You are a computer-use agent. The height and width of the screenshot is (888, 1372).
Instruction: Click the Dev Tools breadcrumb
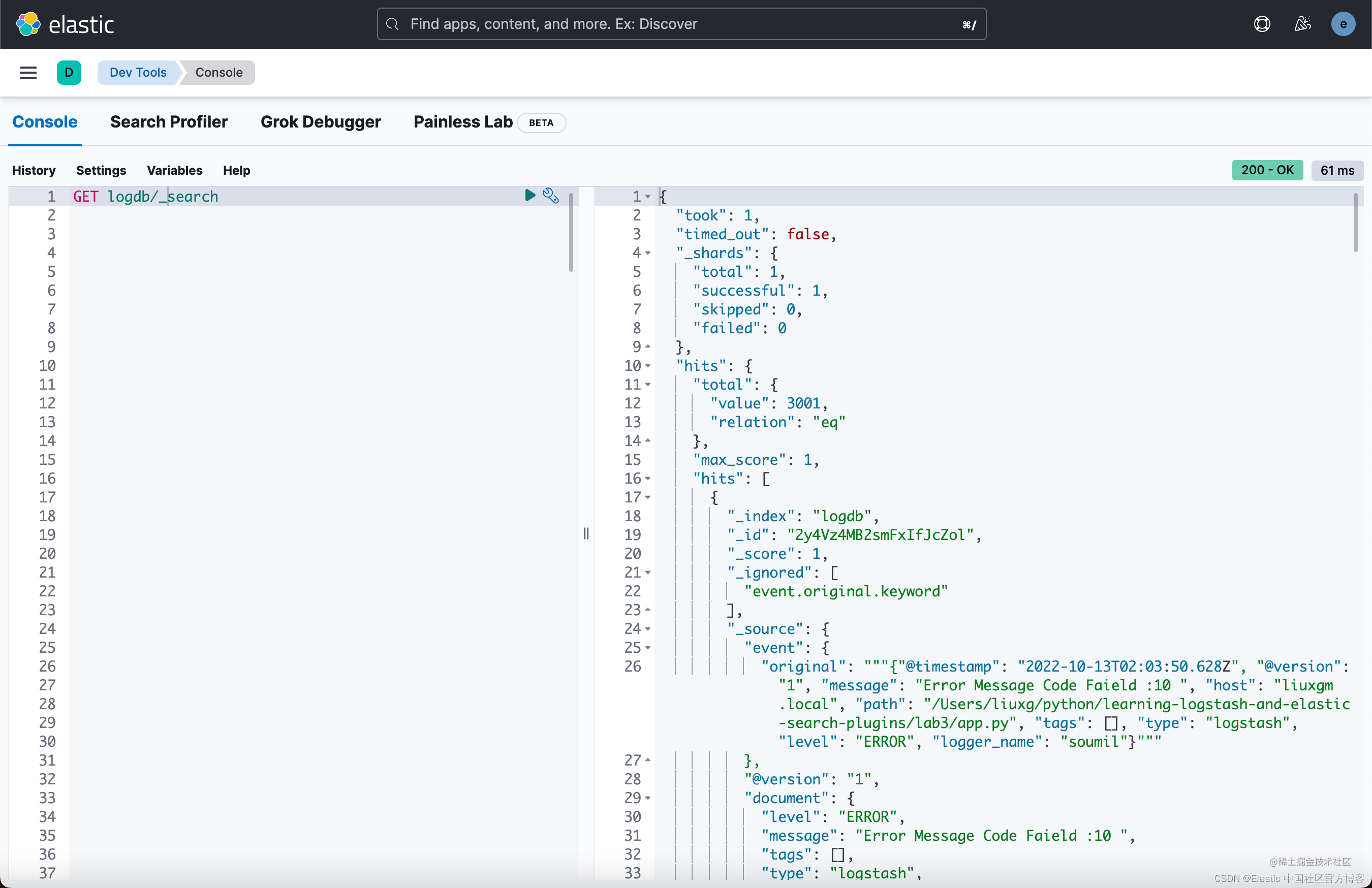(x=138, y=73)
